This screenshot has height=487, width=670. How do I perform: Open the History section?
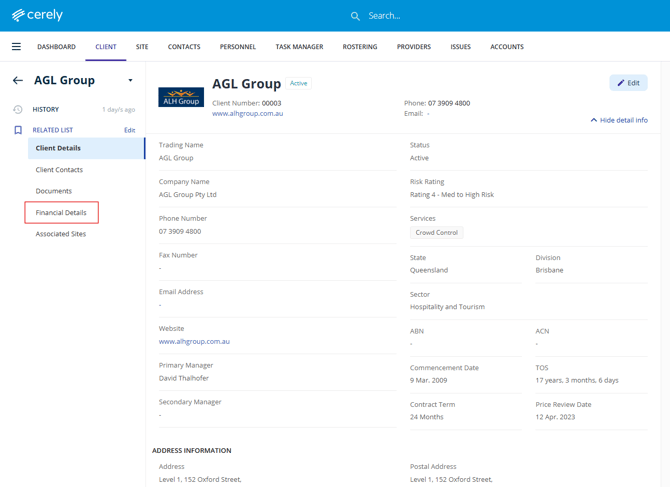(46, 109)
